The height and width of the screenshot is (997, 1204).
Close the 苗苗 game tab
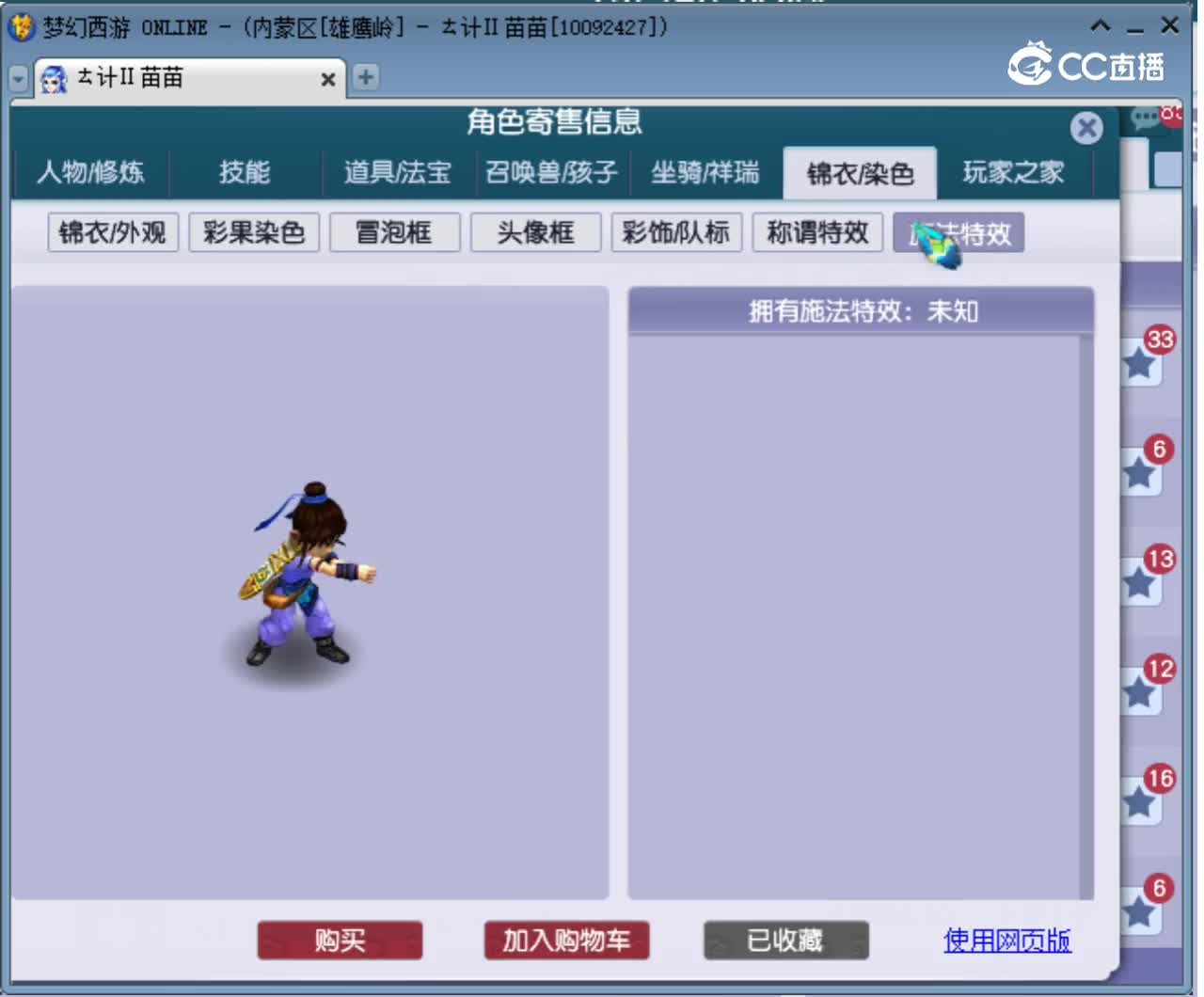pyautogui.click(x=328, y=79)
